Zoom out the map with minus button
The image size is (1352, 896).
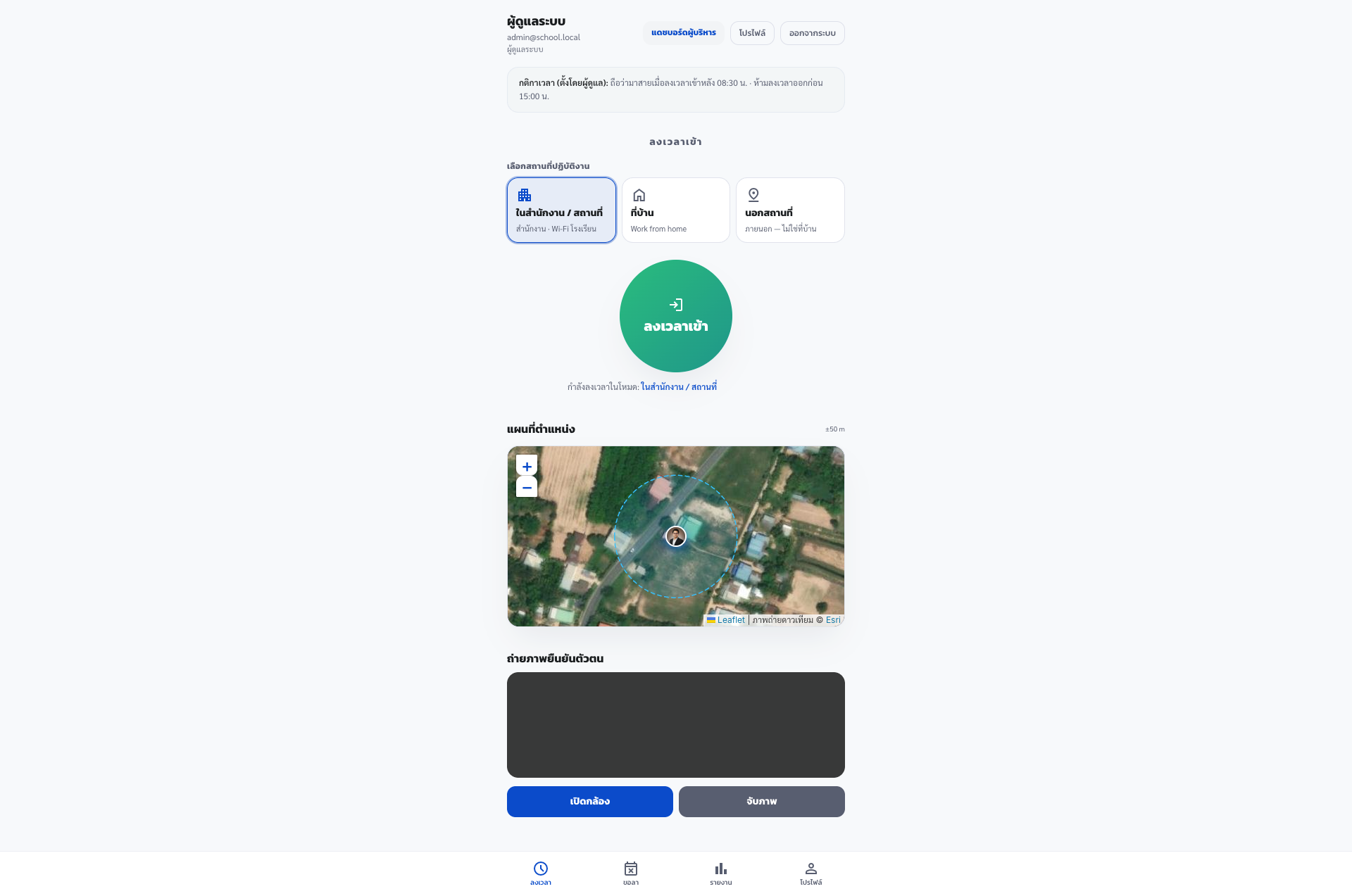coord(527,487)
